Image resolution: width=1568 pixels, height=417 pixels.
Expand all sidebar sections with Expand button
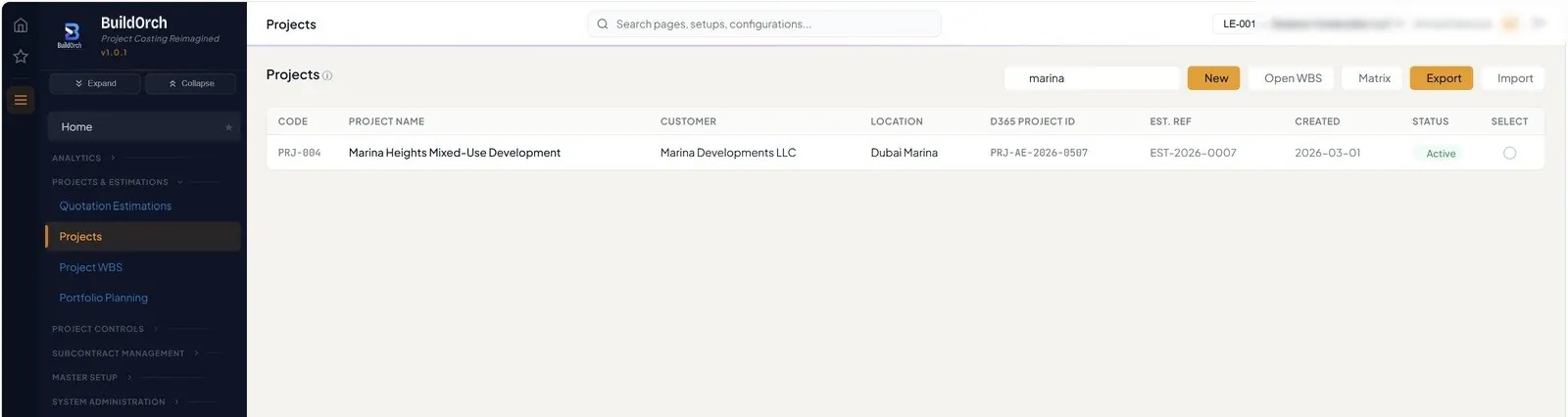[95, 83]
